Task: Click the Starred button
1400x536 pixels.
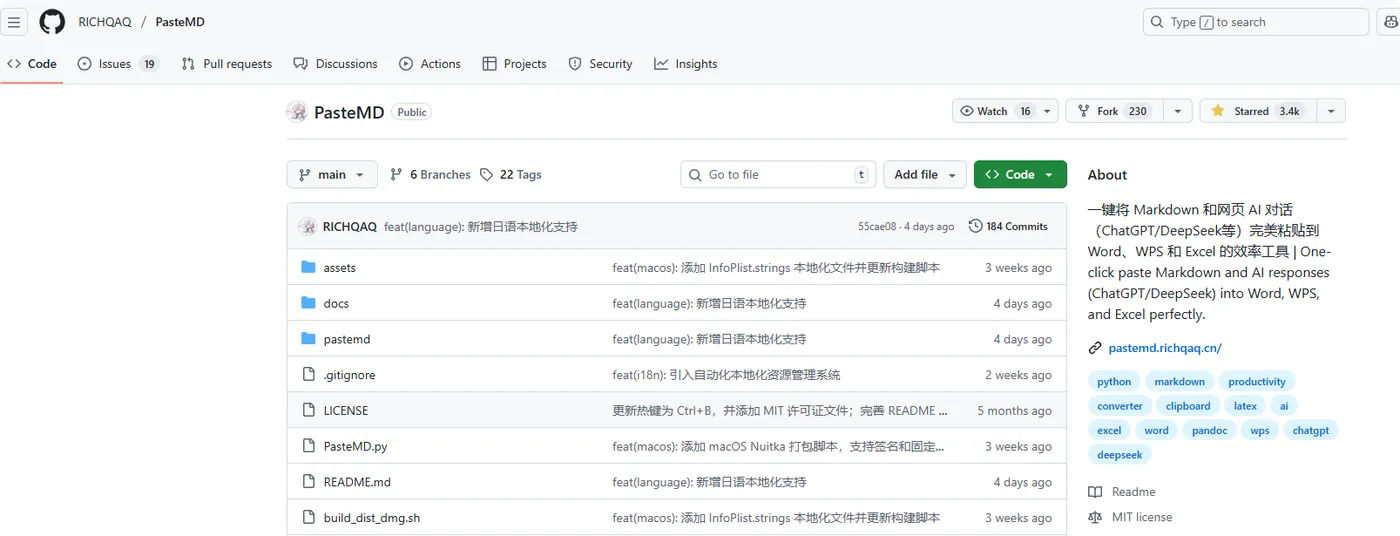Action: click(x=1258, y=111)
